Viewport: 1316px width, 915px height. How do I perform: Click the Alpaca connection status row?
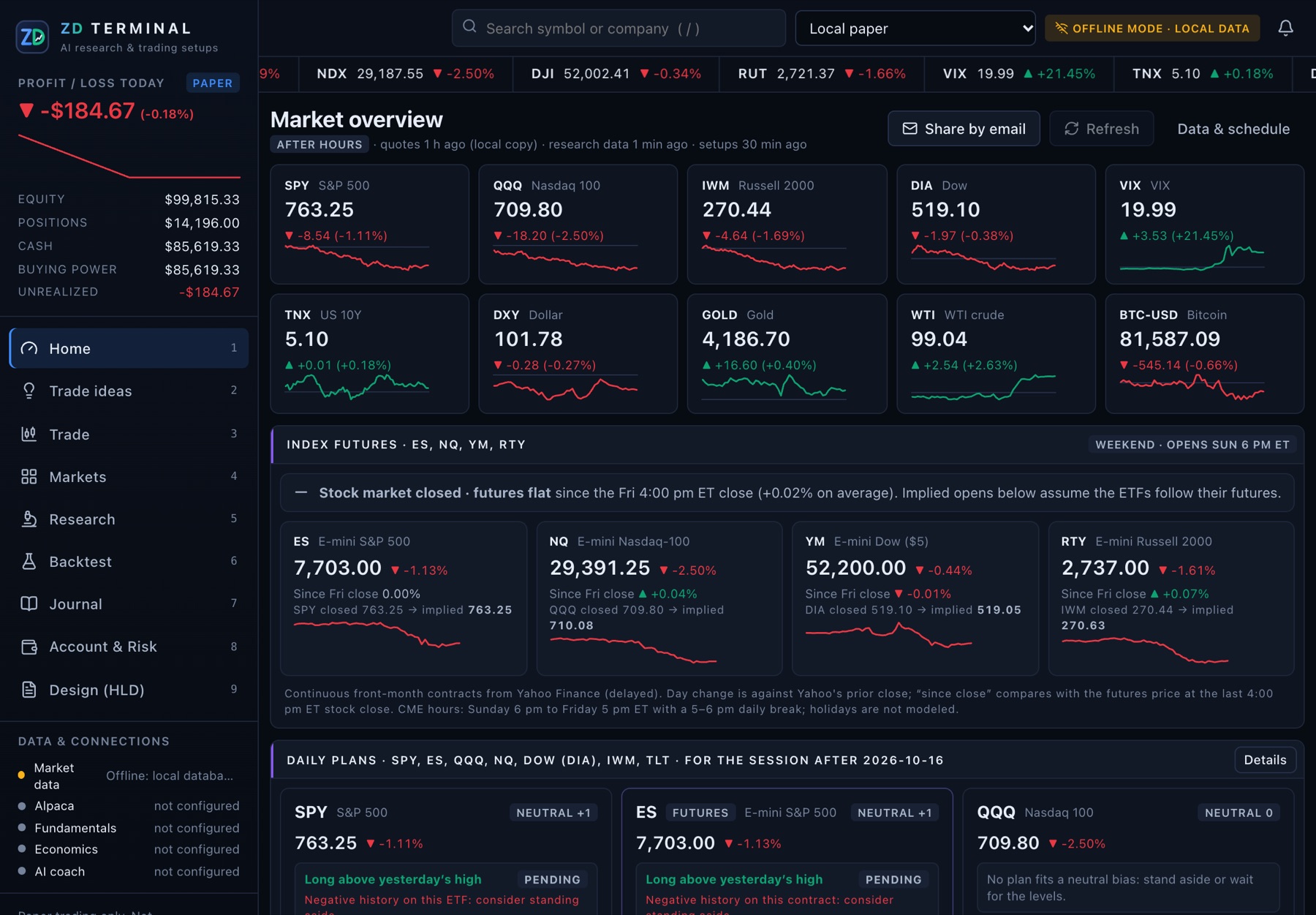(129, 806)
